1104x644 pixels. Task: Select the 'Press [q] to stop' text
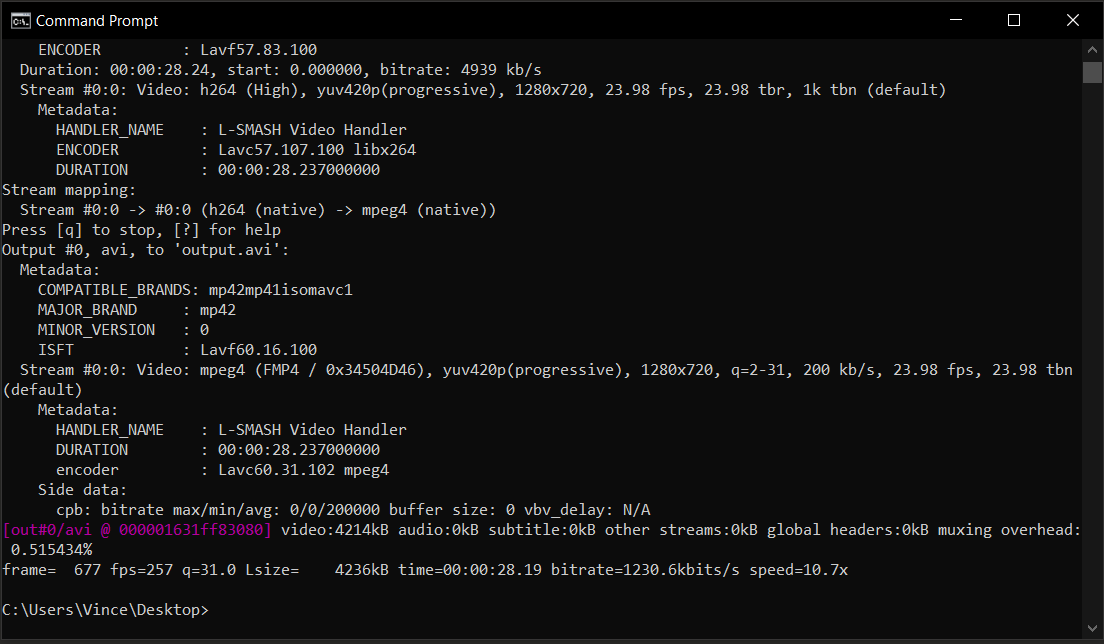80,229
